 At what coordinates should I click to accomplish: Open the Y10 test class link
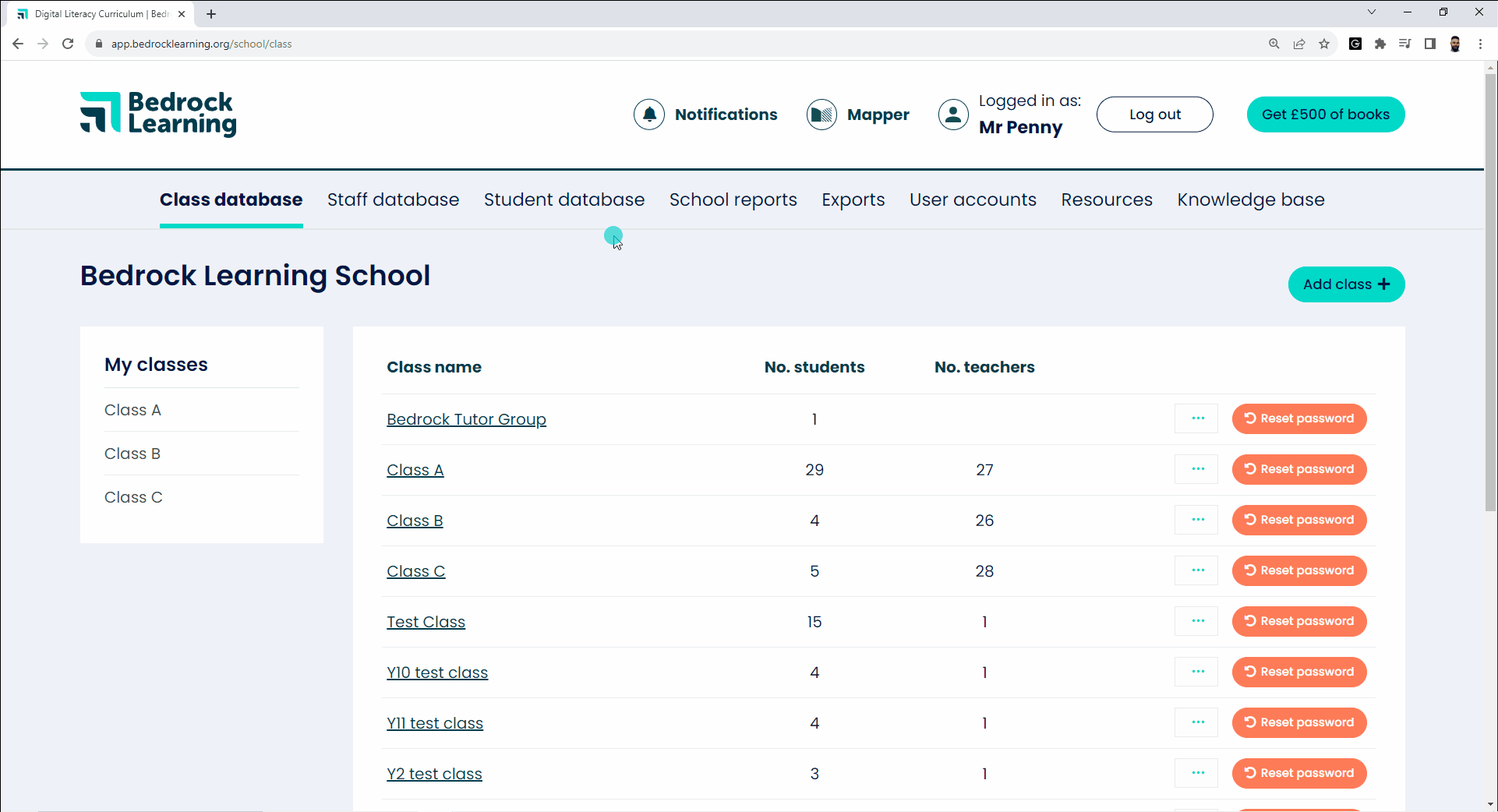click(x=437, y=673)
